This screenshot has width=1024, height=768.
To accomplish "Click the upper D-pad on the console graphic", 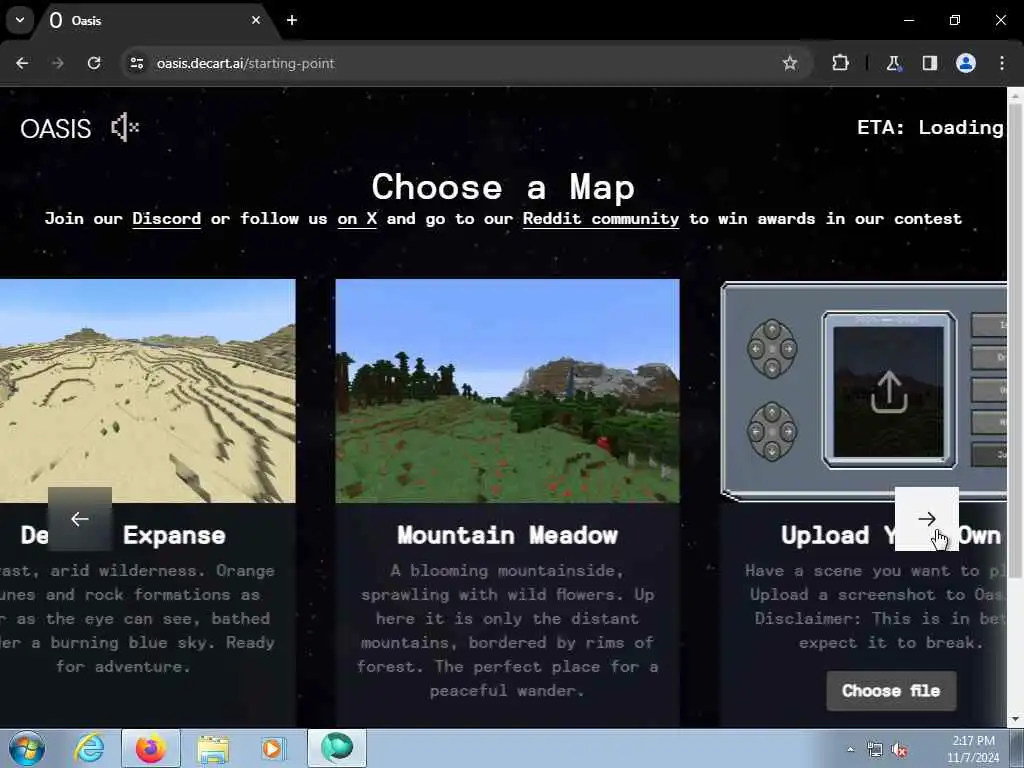I will [772, 349].
